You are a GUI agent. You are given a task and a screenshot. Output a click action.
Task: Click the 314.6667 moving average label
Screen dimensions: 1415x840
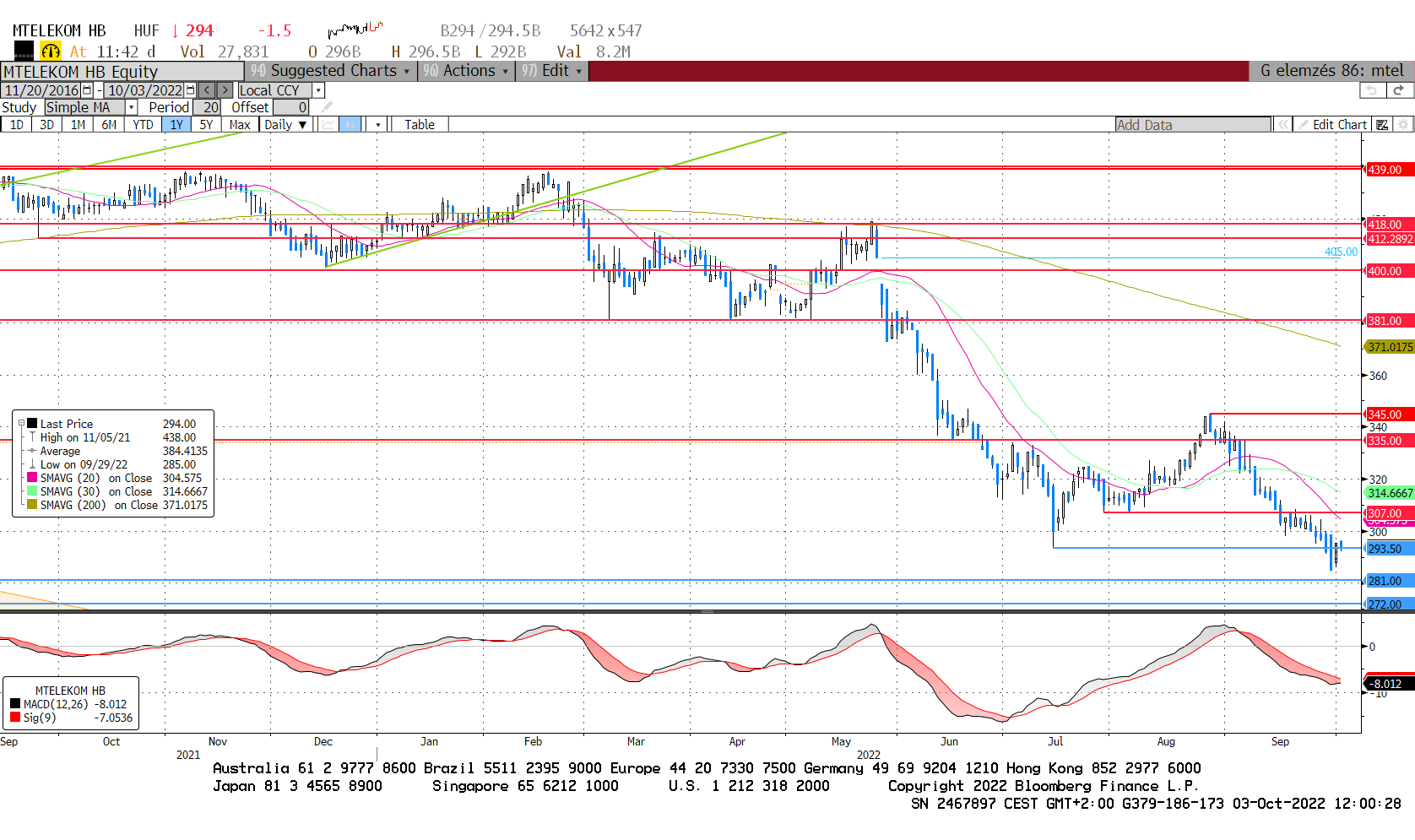(1390, 493)
